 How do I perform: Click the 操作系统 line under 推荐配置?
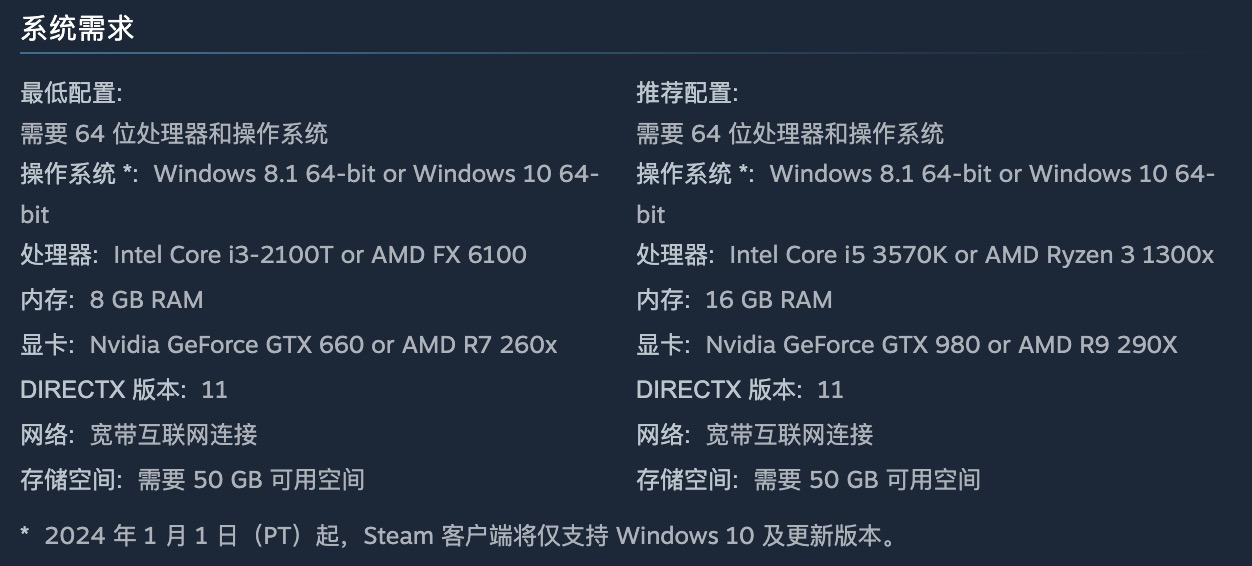(925, 174)
